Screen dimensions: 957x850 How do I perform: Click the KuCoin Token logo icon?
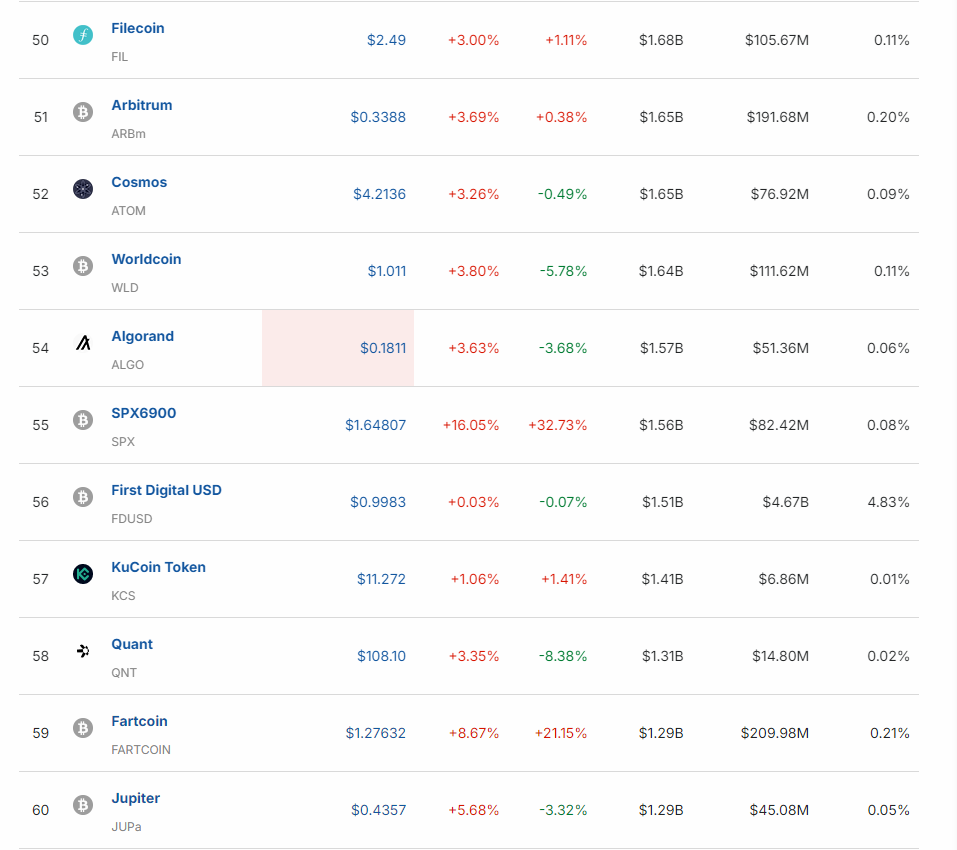pos(83,574)
